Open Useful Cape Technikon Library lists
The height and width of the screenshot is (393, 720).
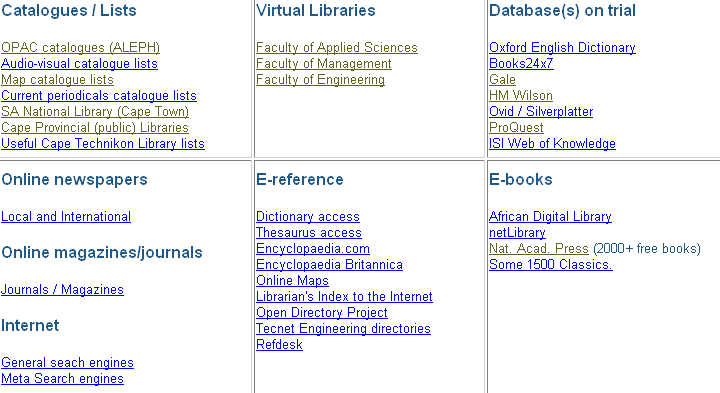click(103, 144)
